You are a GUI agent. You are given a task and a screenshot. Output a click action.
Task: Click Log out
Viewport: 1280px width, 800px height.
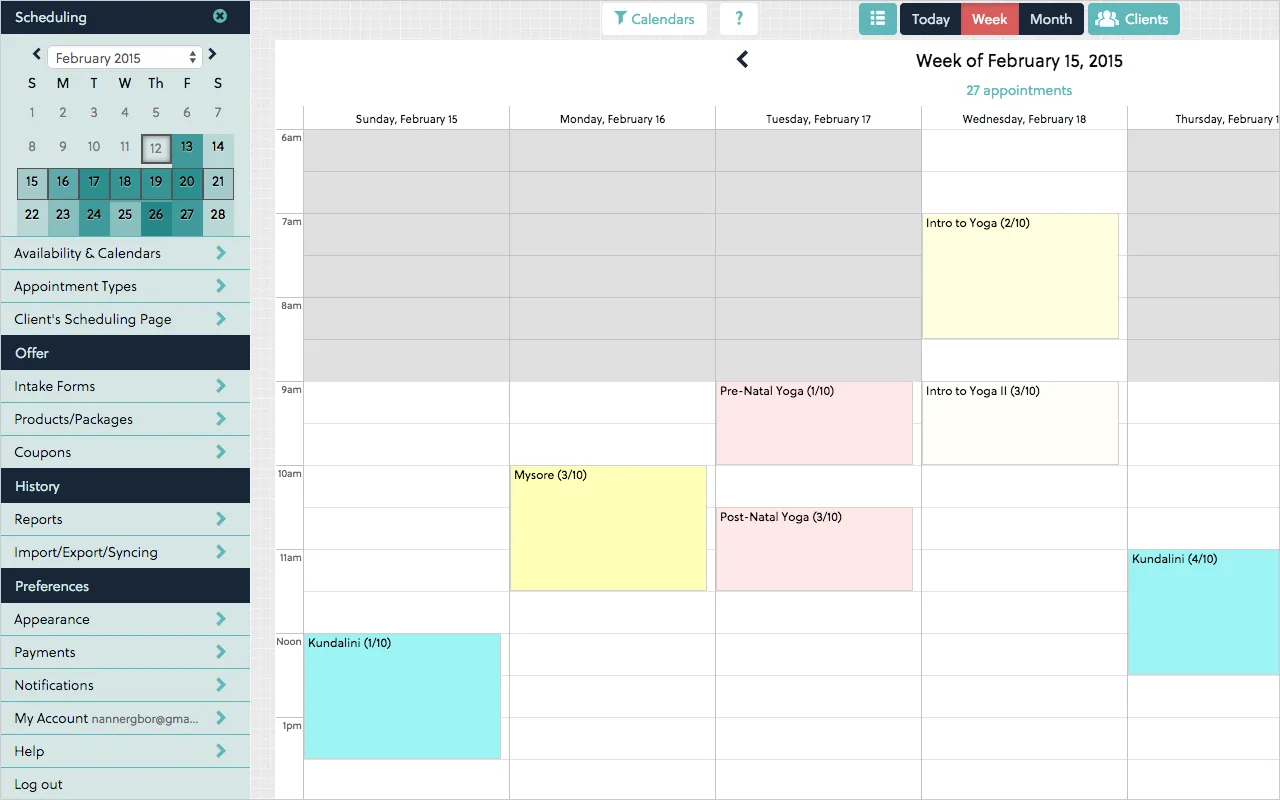[125, 784]
